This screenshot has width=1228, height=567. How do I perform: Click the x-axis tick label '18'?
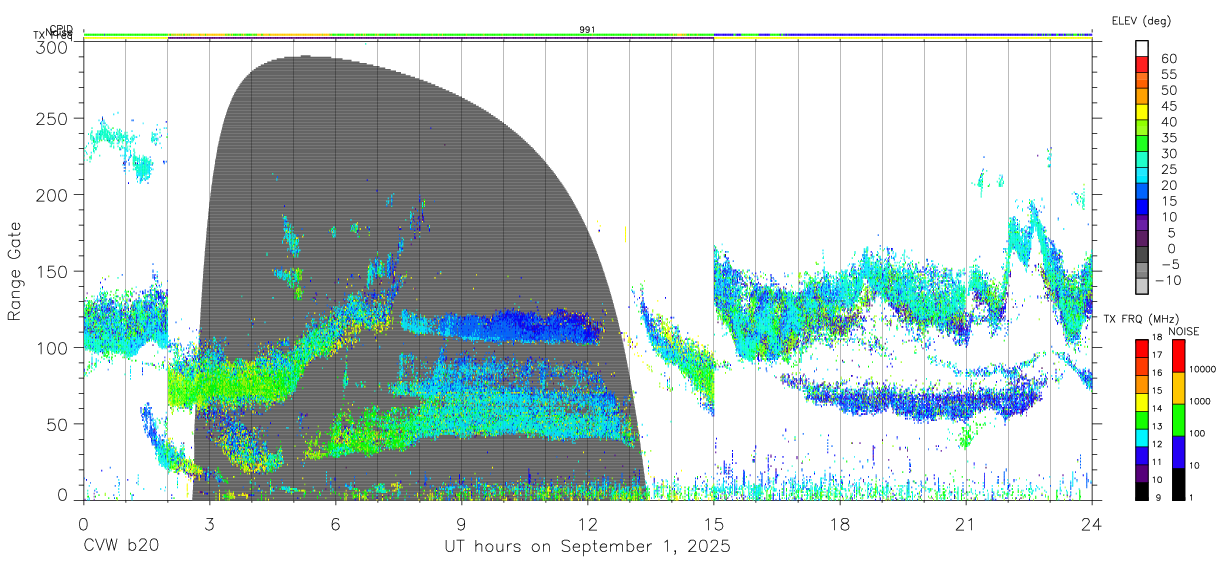click(839, 524)
